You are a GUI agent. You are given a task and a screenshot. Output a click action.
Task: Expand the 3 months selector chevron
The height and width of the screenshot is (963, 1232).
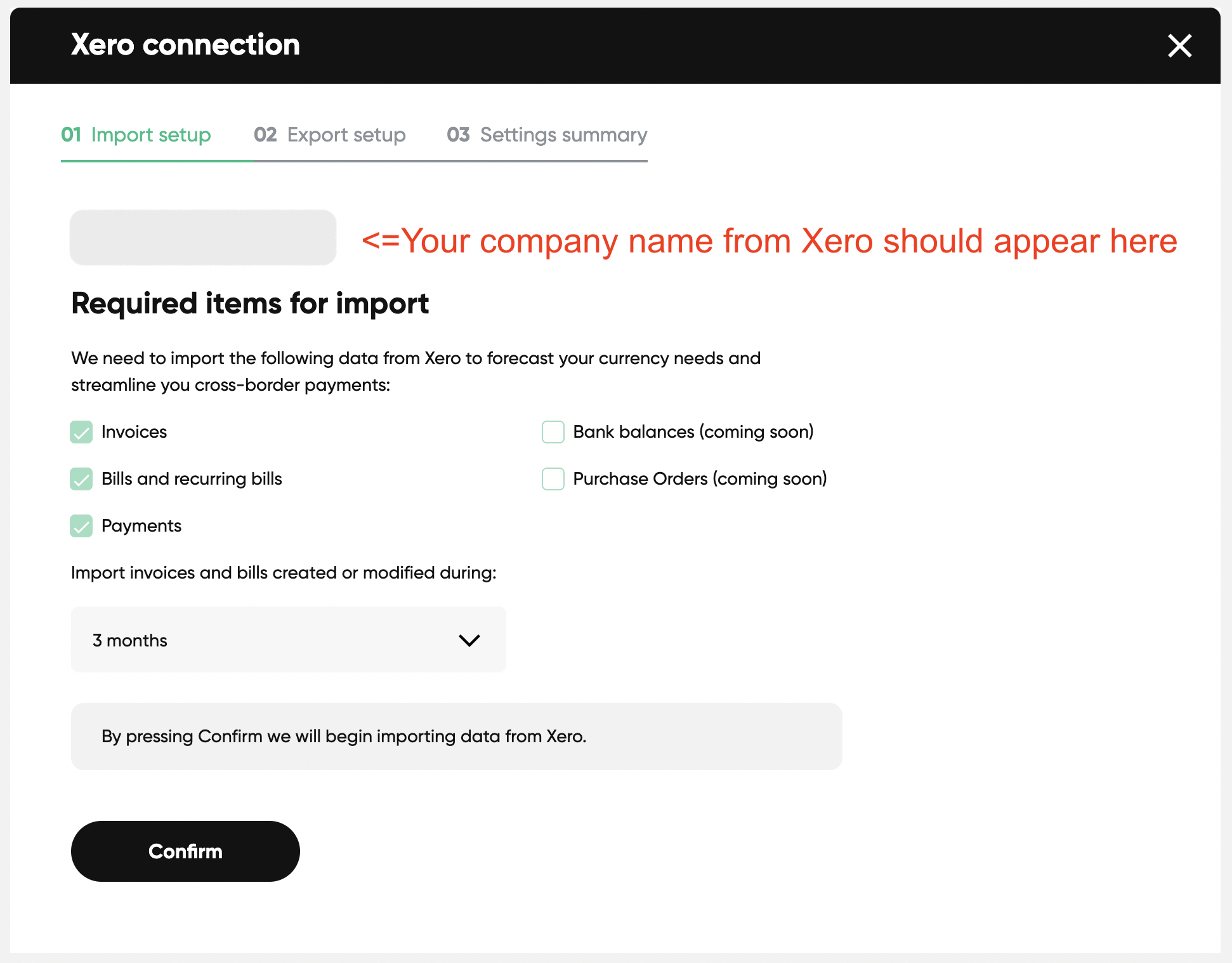point(469,639)
